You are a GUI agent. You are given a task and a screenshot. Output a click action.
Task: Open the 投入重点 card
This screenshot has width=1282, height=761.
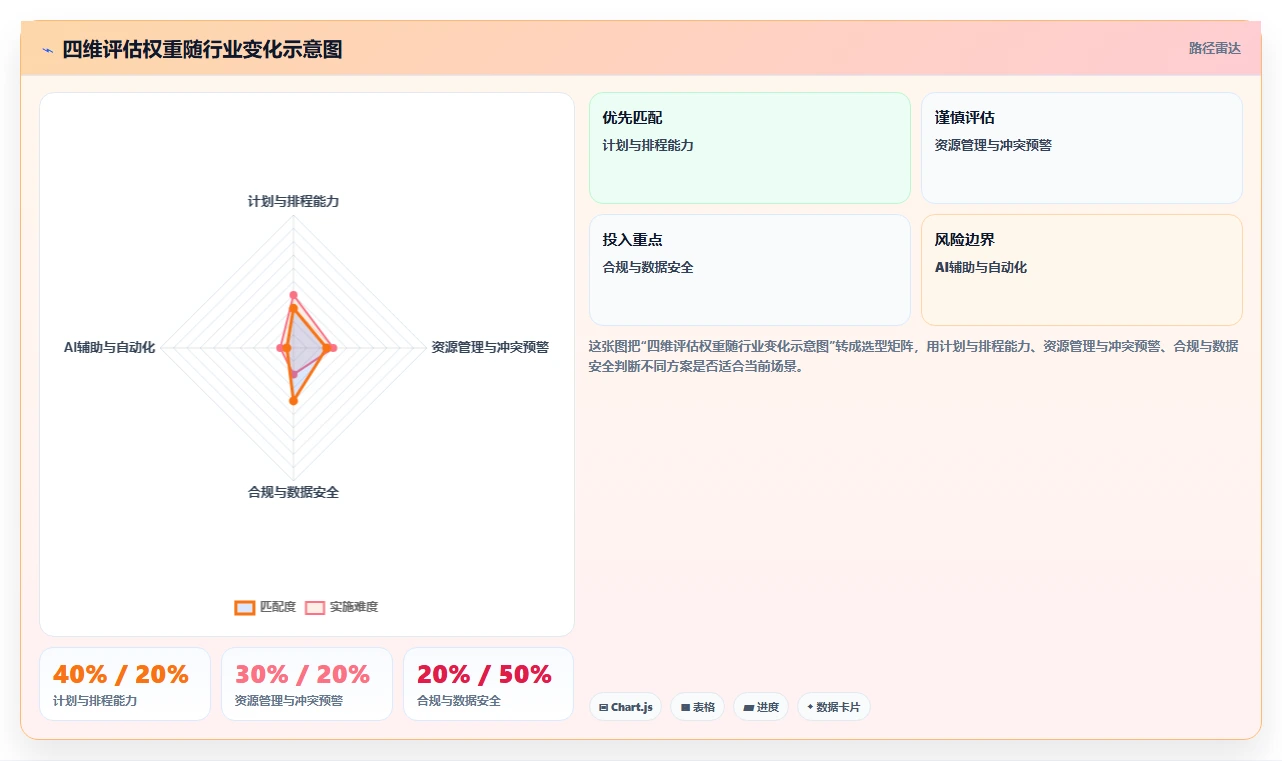[750, 270]
